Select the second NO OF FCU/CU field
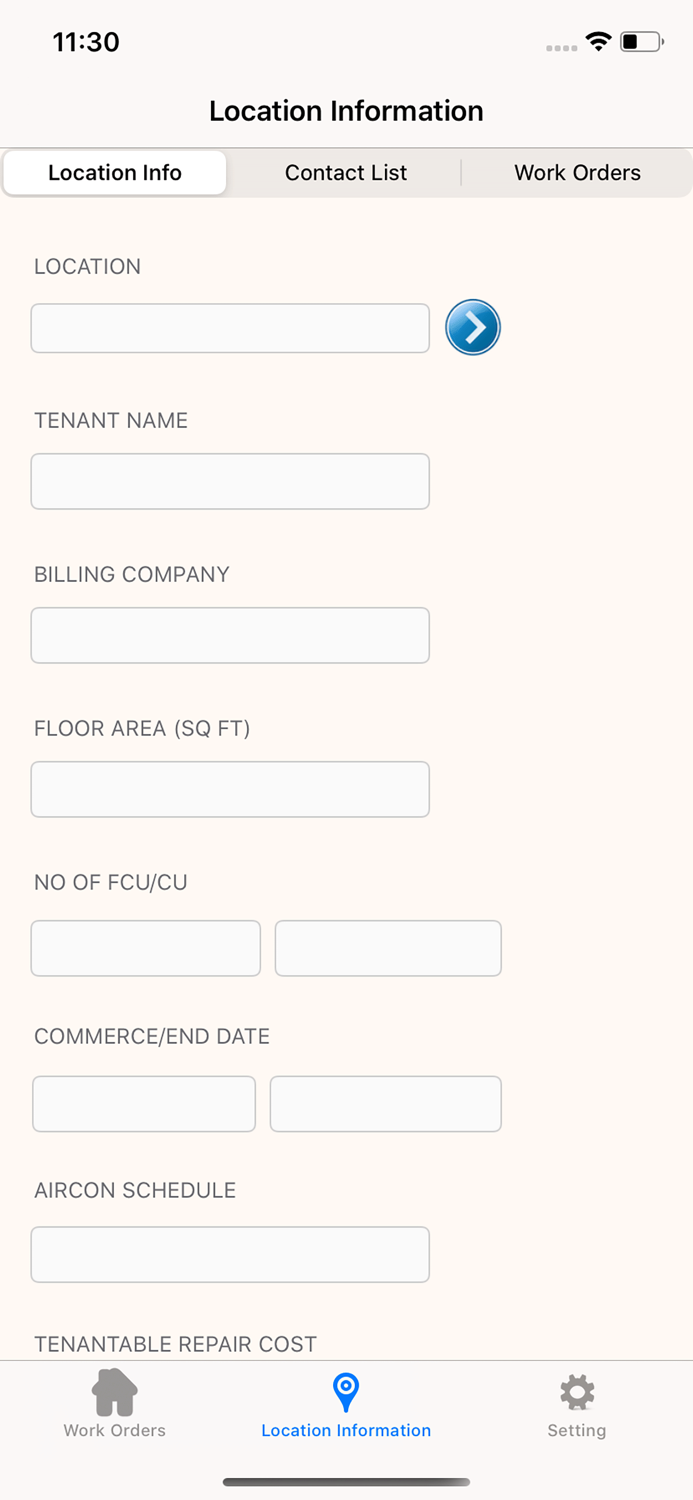 (x=388, y=948)
